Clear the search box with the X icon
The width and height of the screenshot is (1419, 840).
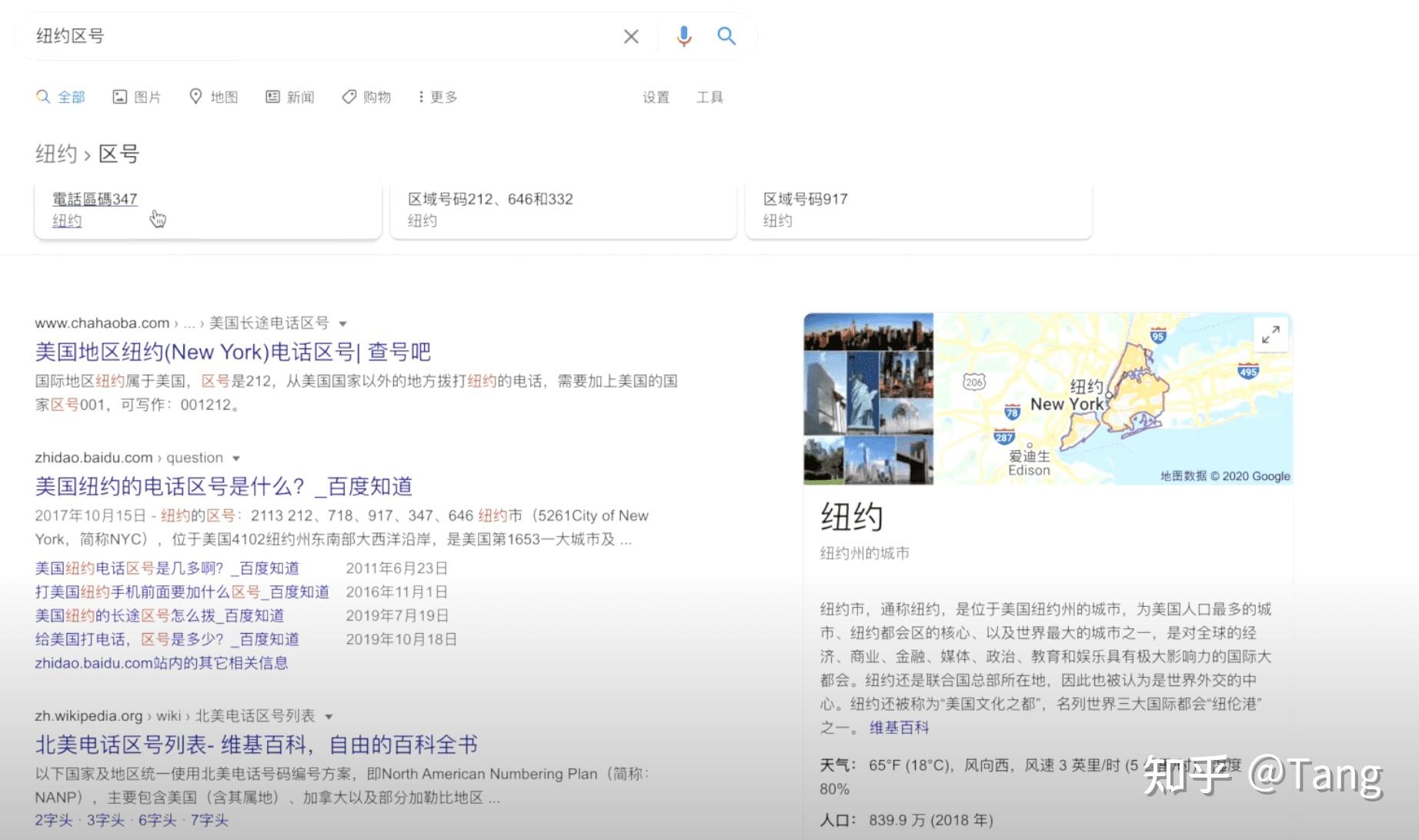(631, 36)
